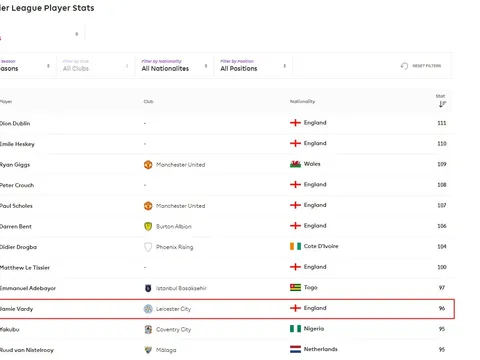Click stat value 109 for Ryan Giggs
480x360 pixels.
[x=442, y=164]
